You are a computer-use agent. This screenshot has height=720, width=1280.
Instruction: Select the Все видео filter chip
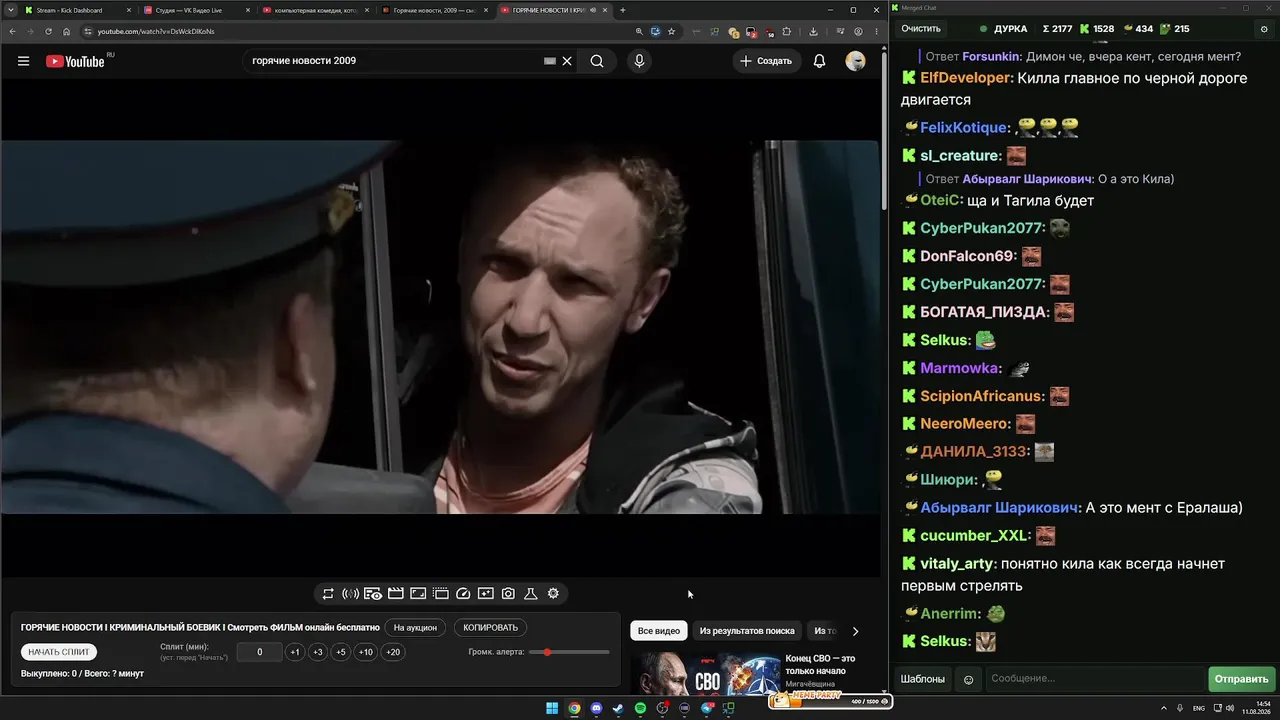[x=659, y=631]
